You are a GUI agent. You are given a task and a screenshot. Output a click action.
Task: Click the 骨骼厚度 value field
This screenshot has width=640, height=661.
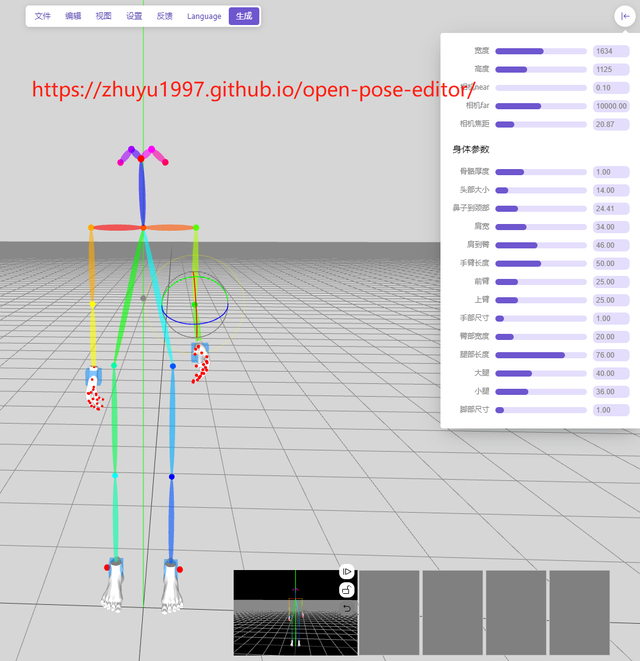pos(611,172)
